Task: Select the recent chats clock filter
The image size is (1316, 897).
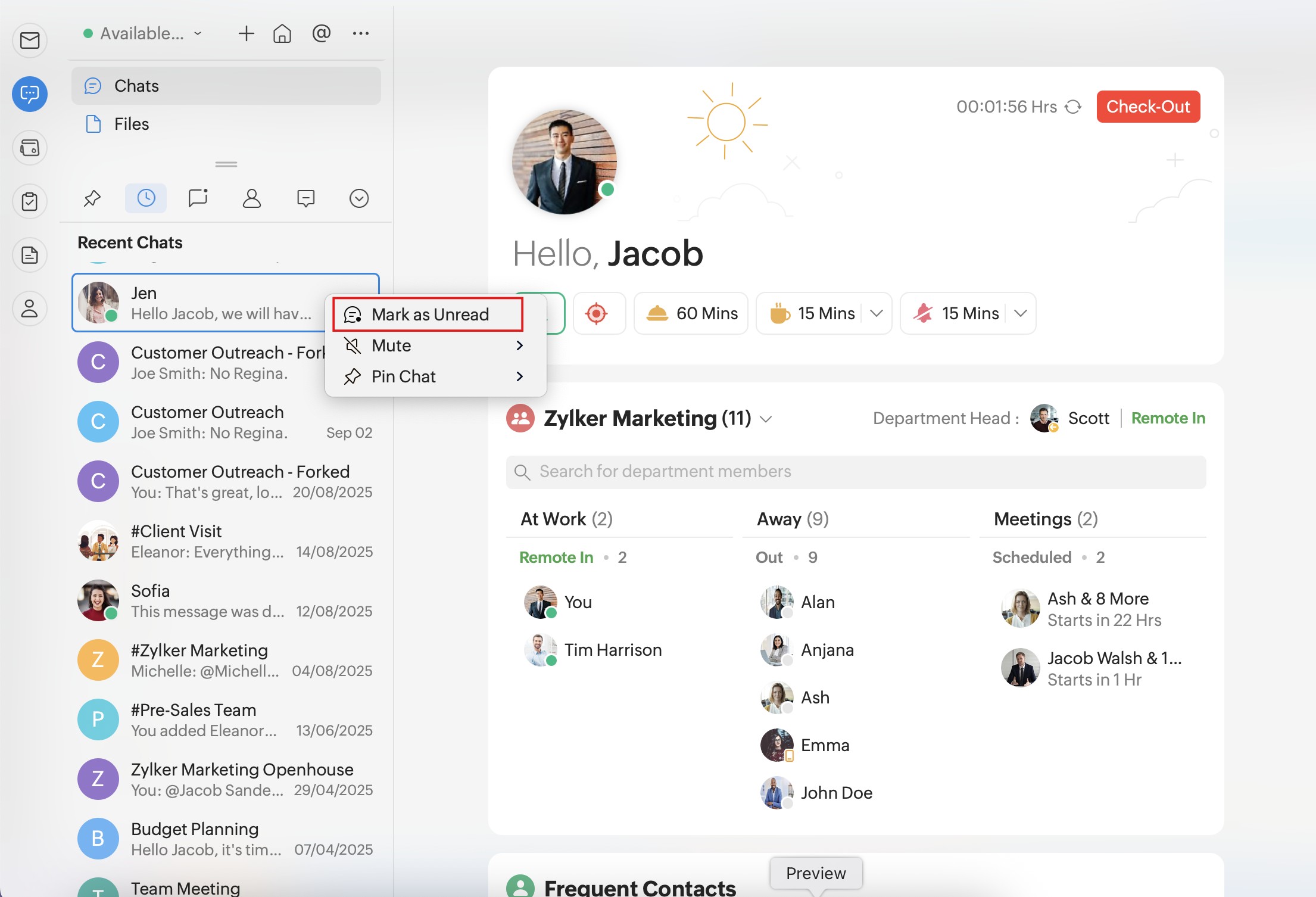Action: [x=146, y=198]
